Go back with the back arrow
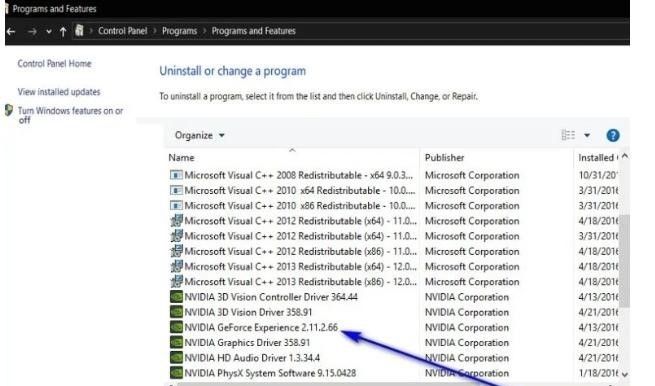 (x=11, y=31)
